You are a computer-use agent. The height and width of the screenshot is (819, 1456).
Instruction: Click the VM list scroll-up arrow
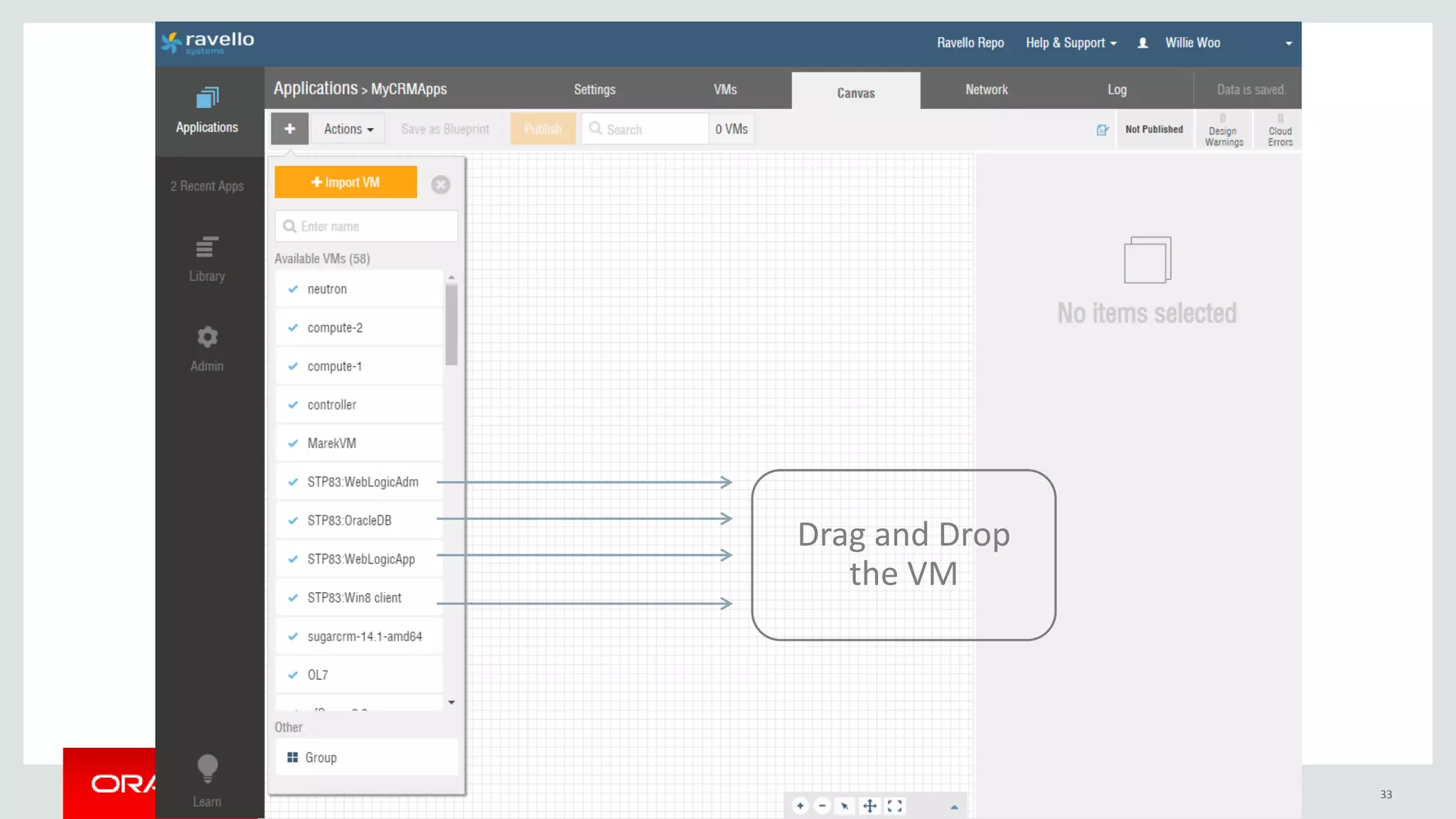click(451, 277)
